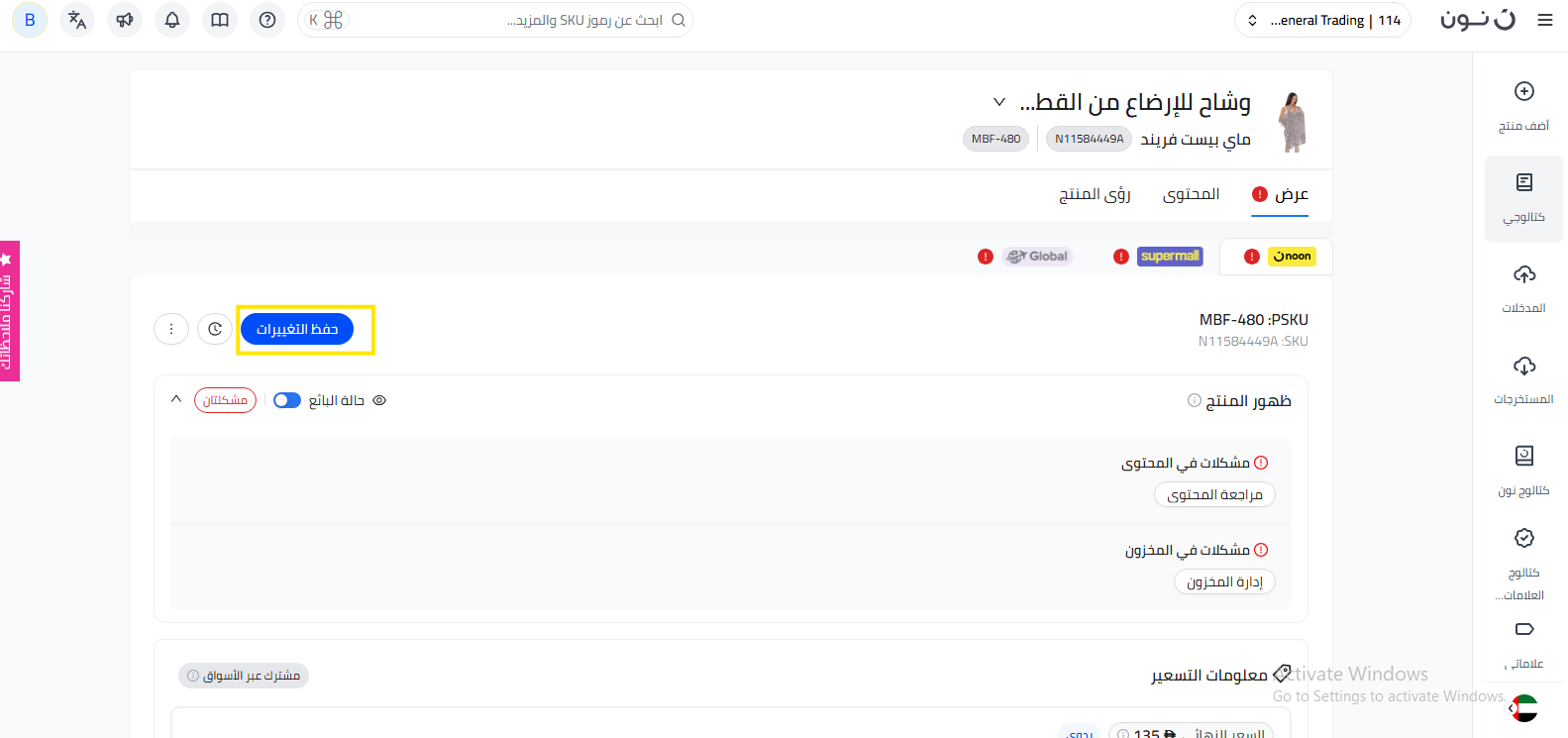Toggle the seller status switch

point(287,400)
